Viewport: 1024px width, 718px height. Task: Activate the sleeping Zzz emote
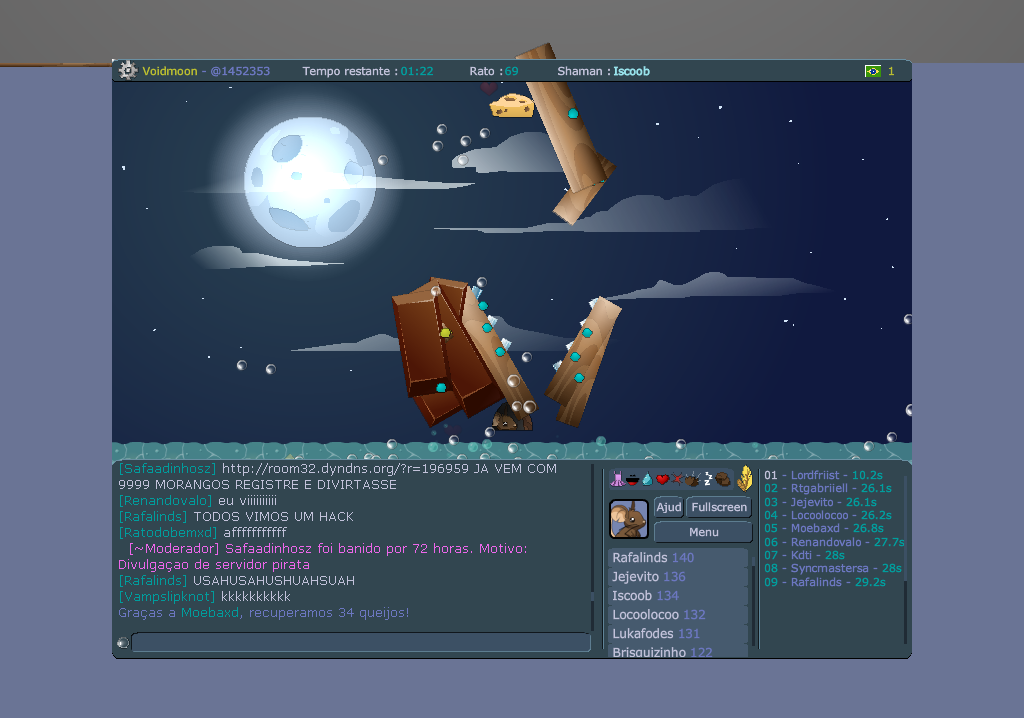707,478
